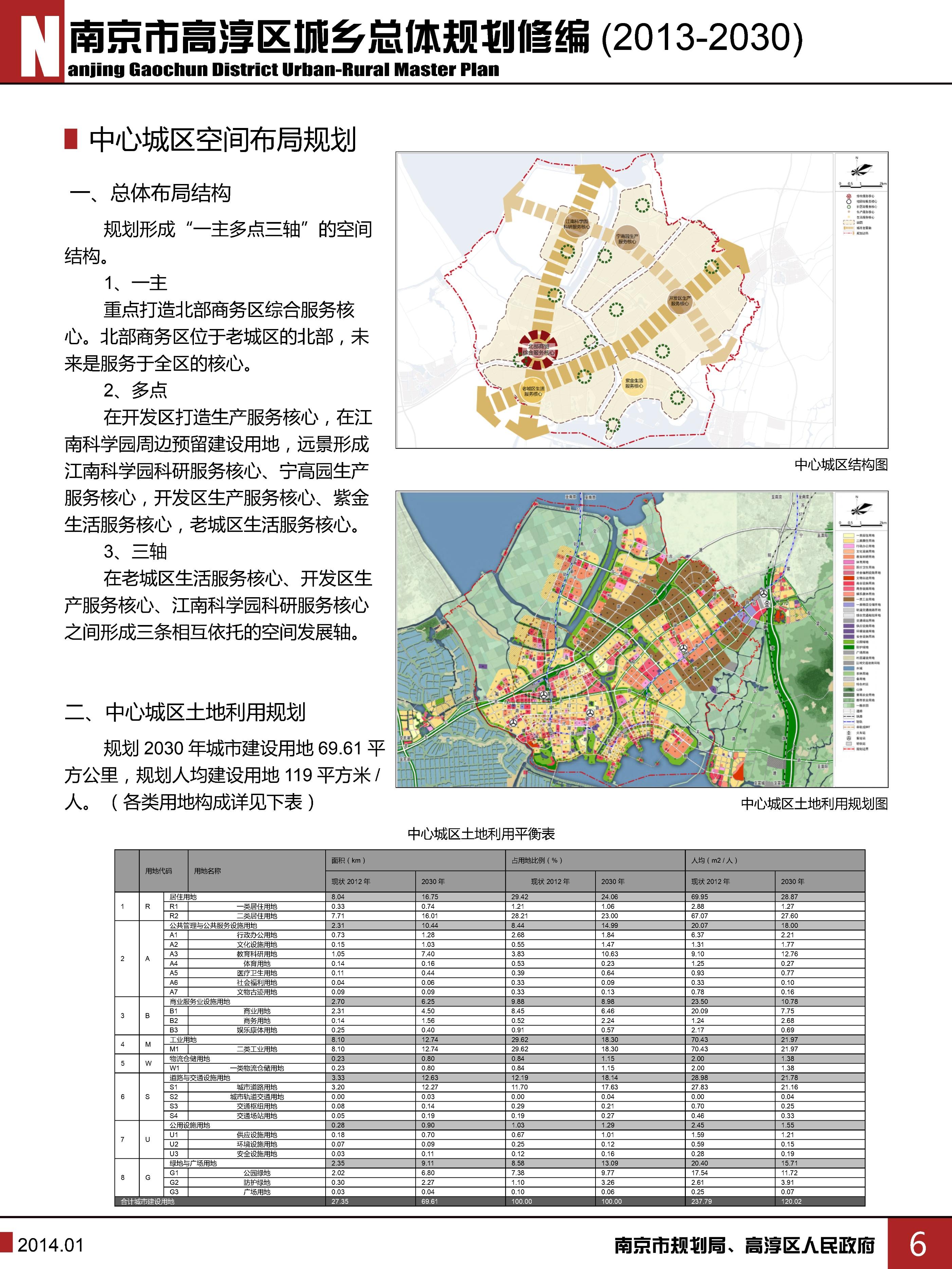Open the 中心城区结构图 structure map image
The image size is (952, 1269).
[642, 300]
